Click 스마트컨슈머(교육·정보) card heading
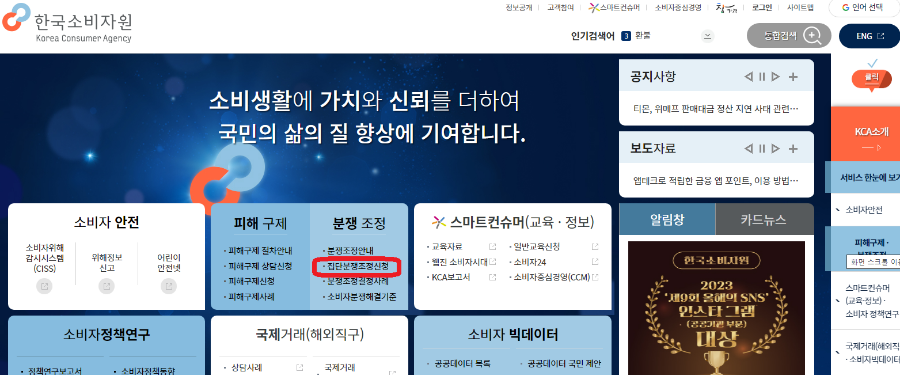 pos(513,222)
